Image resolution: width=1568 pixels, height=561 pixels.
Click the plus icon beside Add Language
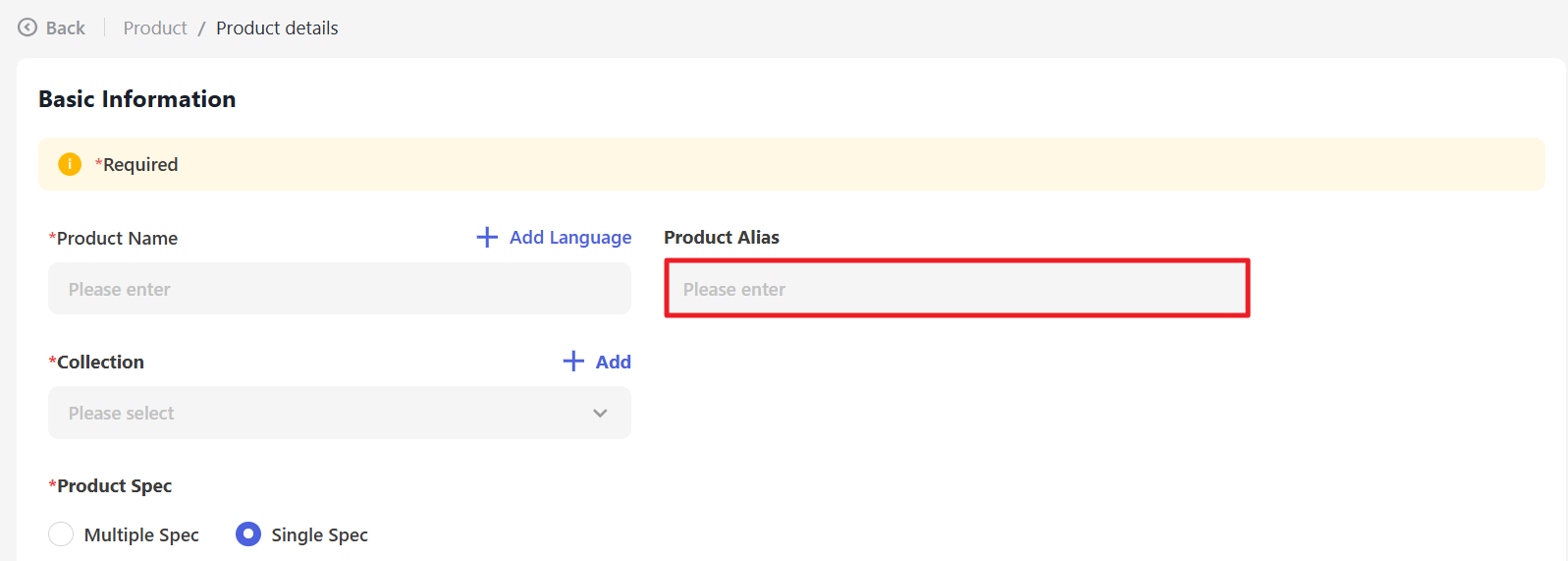(487, 238)
